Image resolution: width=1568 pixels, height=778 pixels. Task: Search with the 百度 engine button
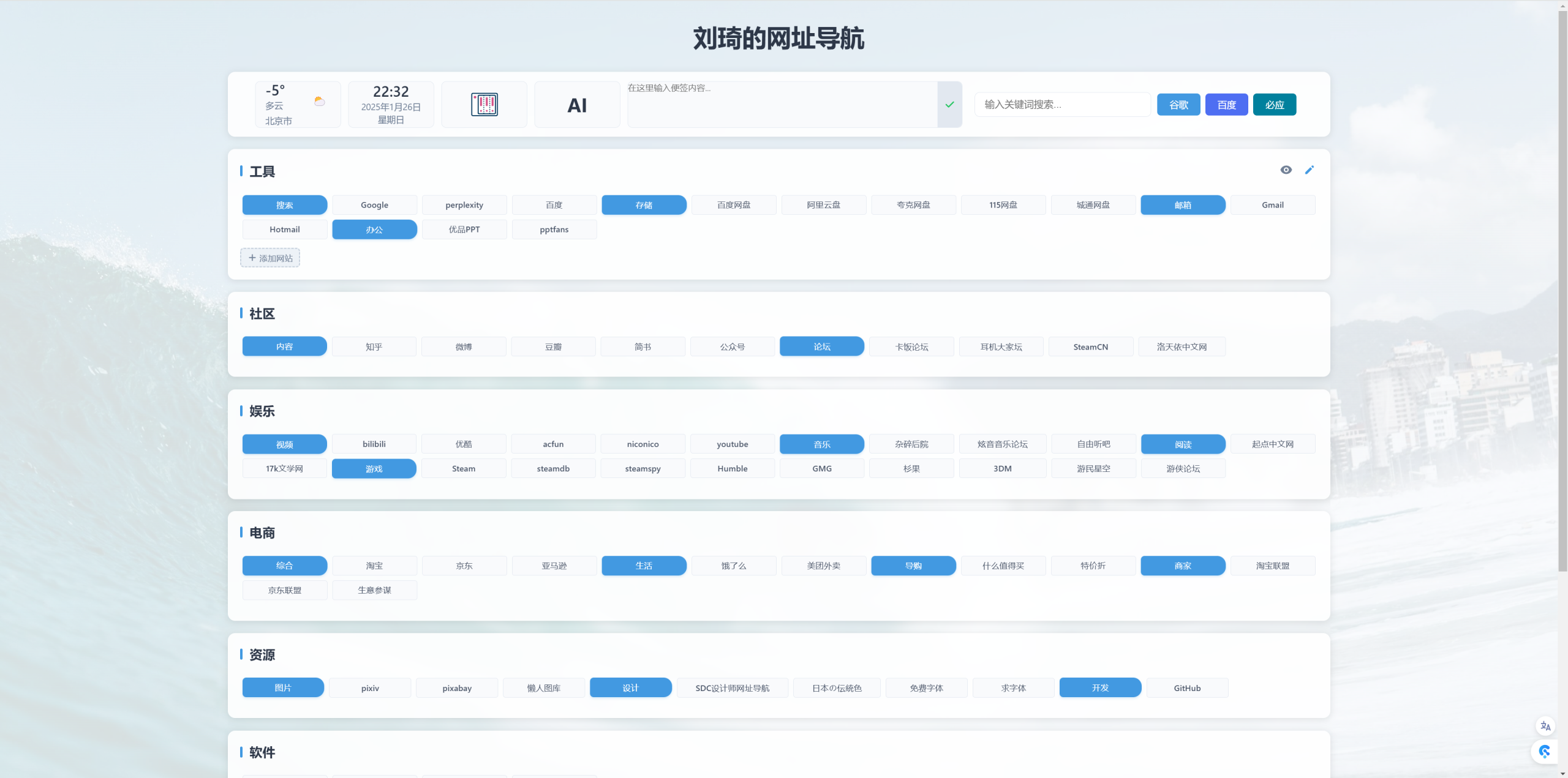tap(1226, 105)
